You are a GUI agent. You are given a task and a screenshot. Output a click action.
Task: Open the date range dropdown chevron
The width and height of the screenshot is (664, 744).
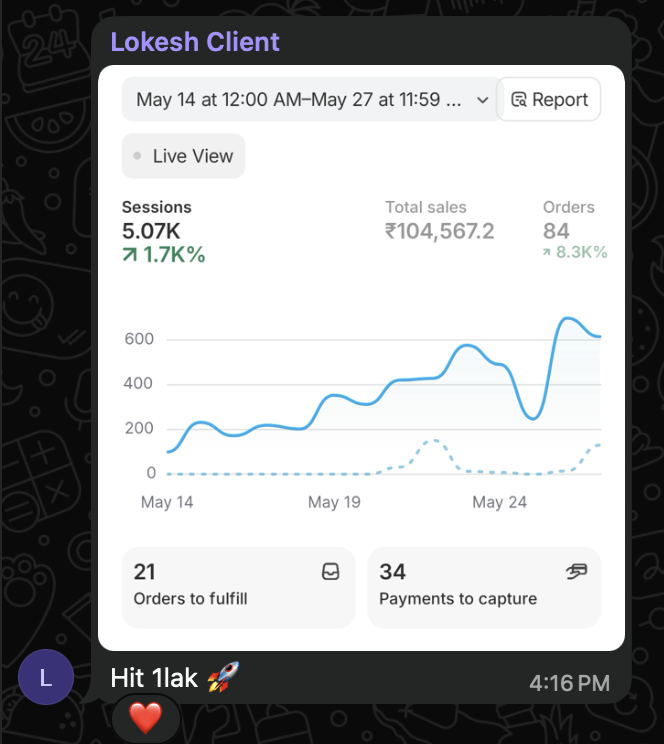(482, 100)
